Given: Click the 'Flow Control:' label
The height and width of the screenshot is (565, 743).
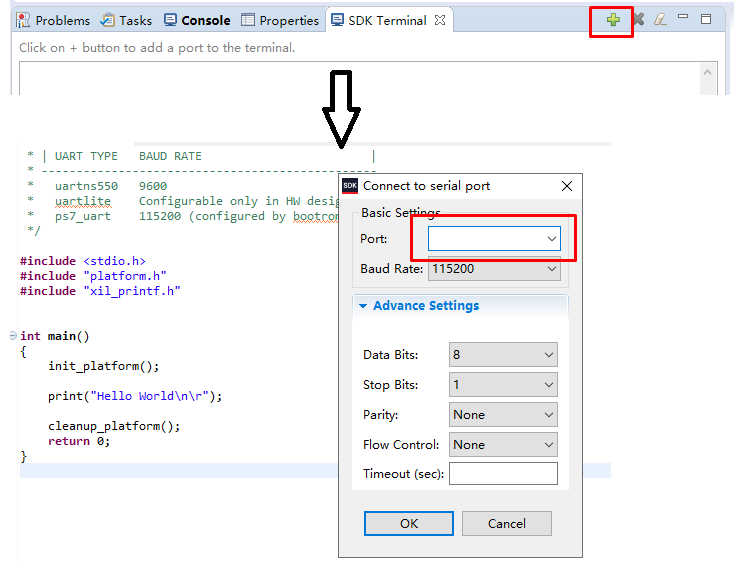Looking at the screenshot, I should pyautogui.click(x=401, y=445).
